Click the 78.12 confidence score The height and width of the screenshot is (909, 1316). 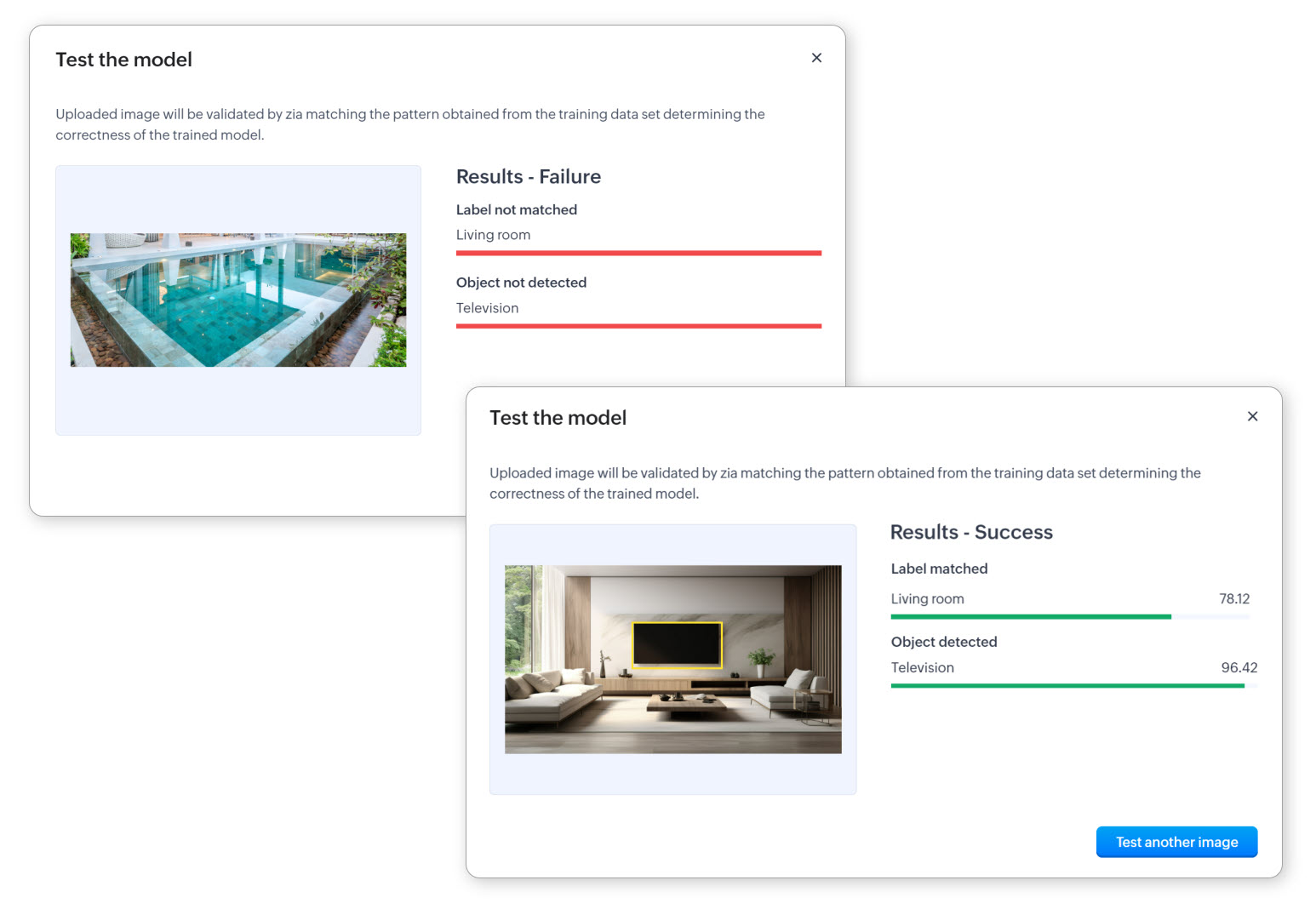[1233, 598]
